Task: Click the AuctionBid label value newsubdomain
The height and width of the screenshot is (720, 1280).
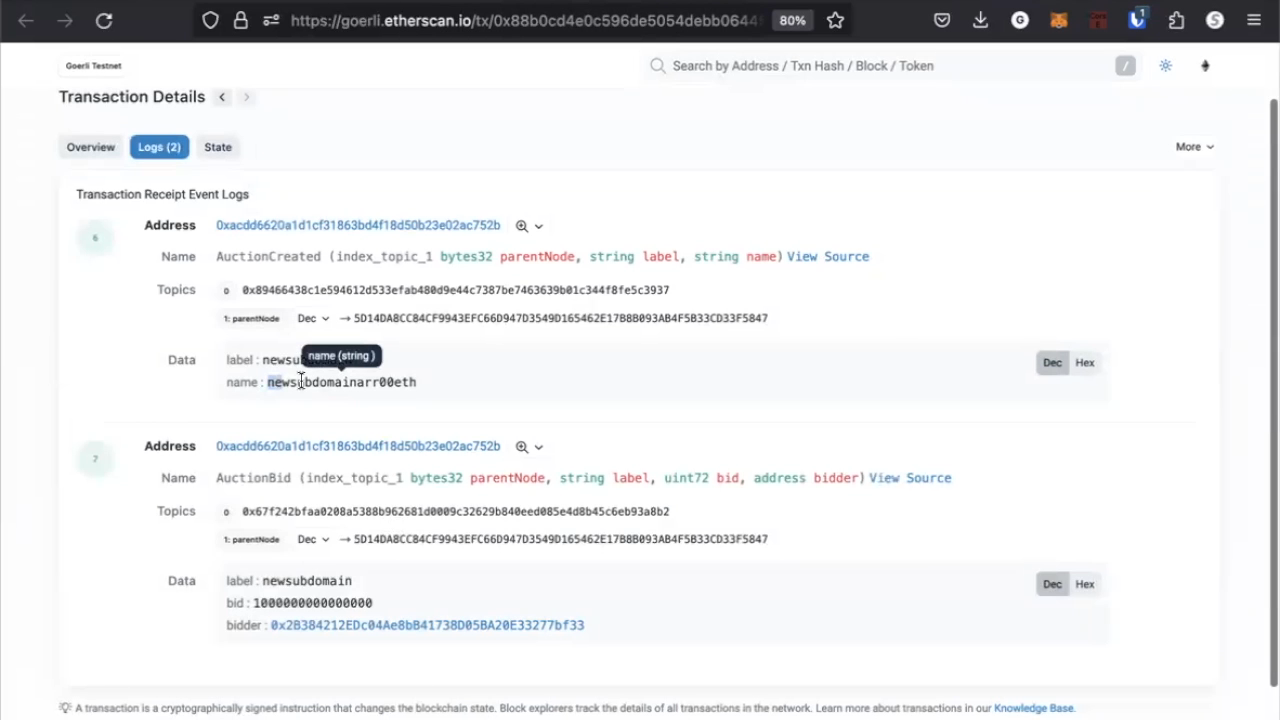Action: click(x=307, y=581)
